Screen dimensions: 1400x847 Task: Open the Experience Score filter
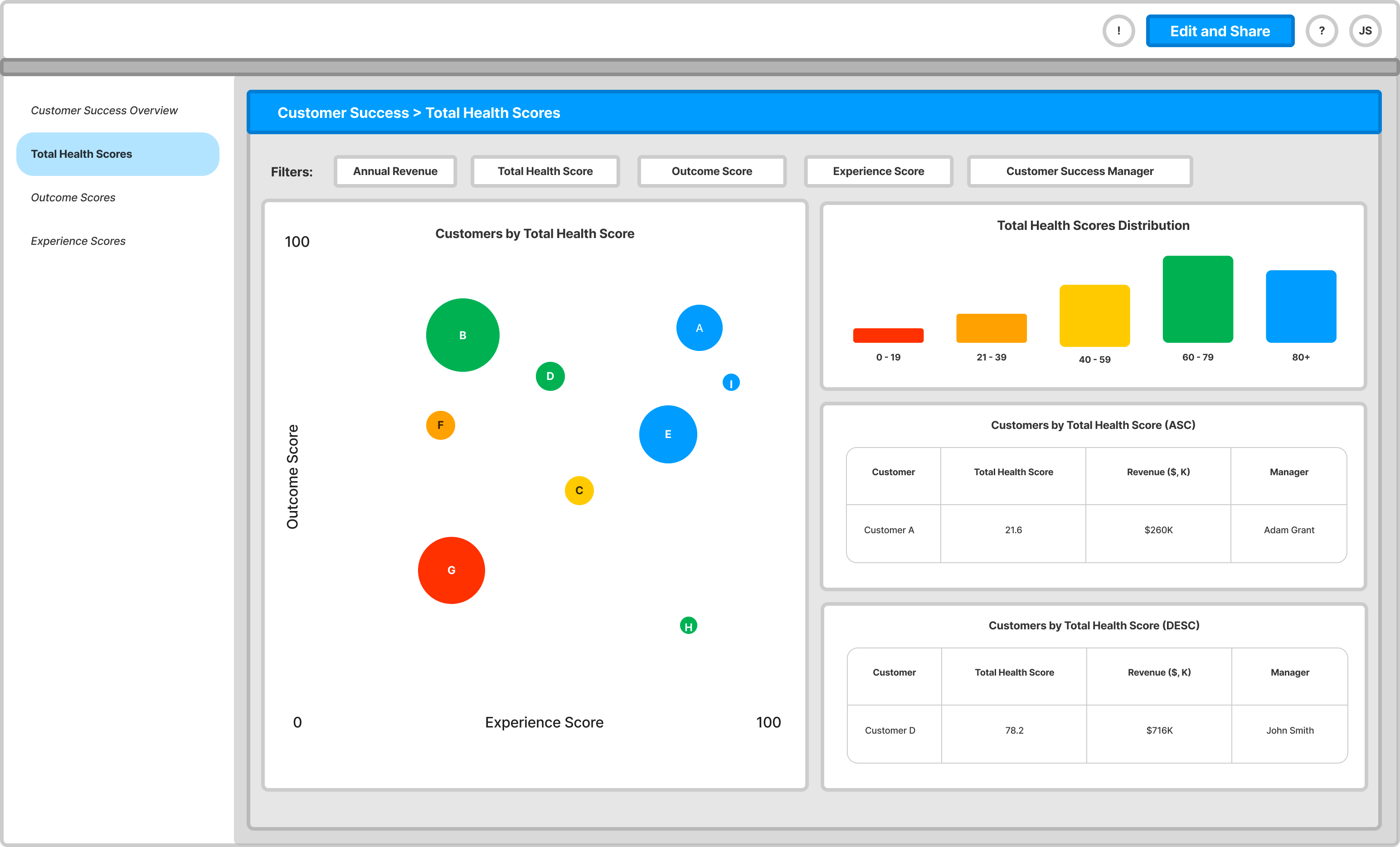[878, 171]
